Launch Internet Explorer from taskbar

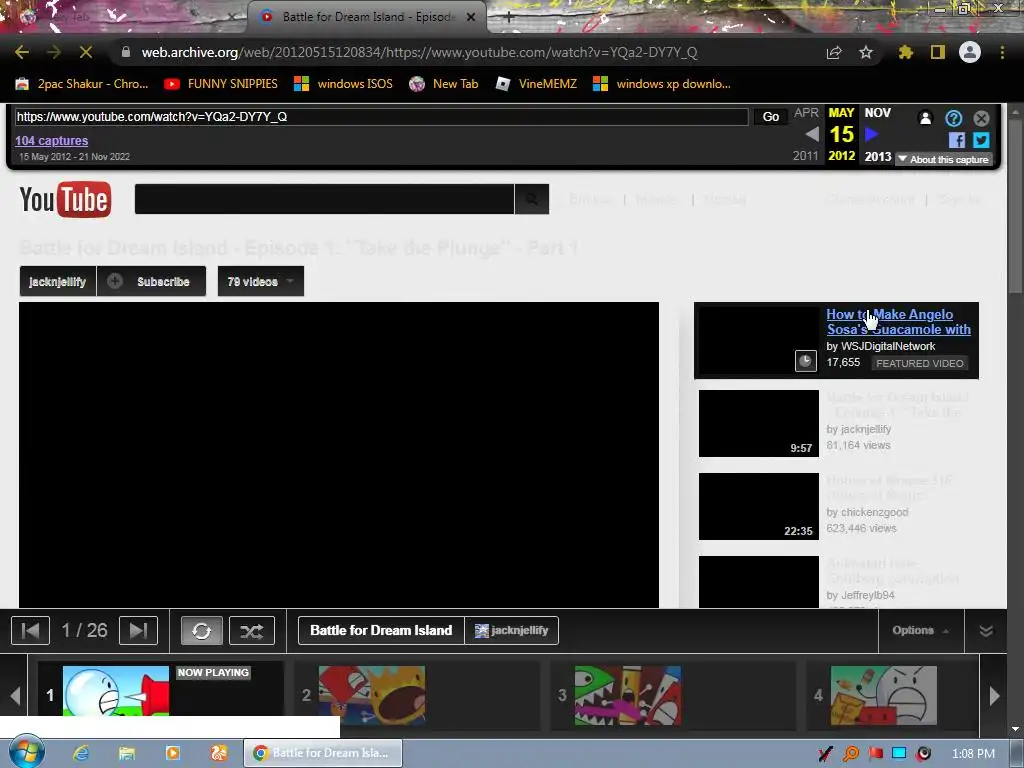81,753
